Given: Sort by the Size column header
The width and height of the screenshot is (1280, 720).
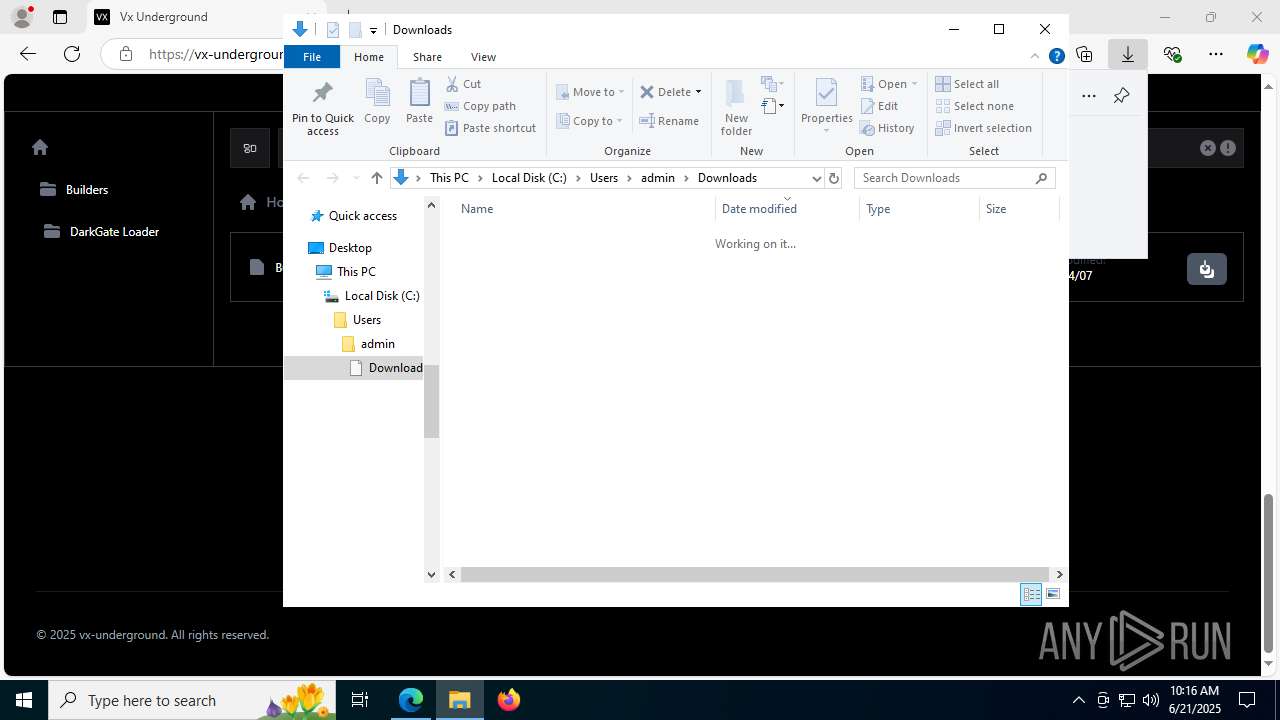Looking at the screenshot, I should 1018,209.
